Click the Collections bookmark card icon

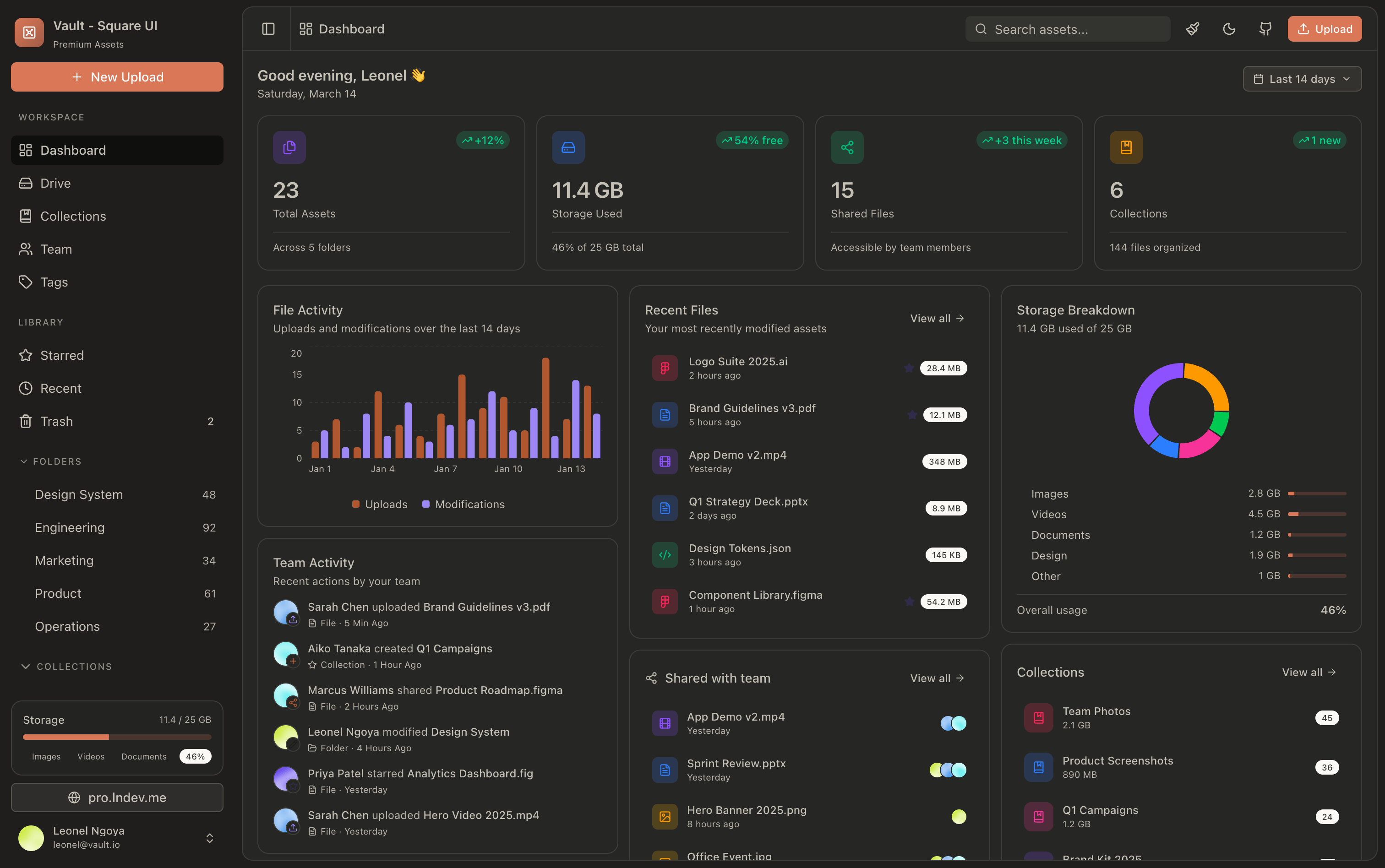1125,147
